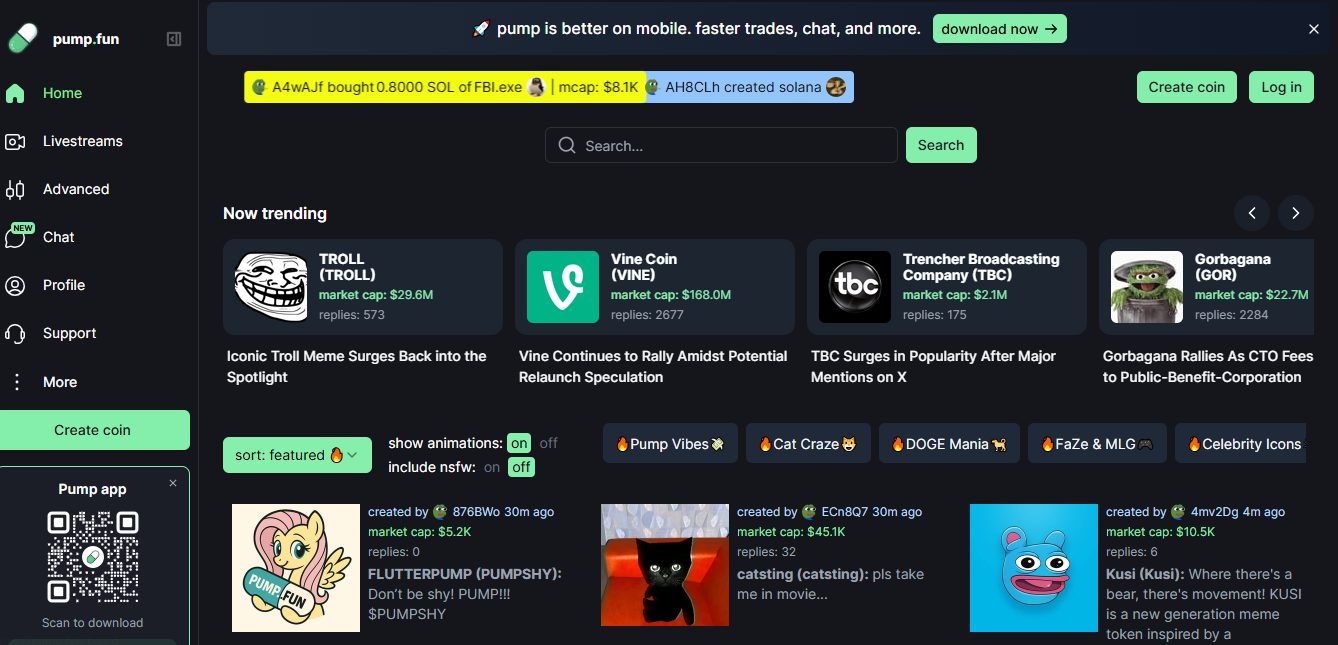1338x645 pixels.
Task: Open creator 876BWo profile link
Action: point(476,512)
